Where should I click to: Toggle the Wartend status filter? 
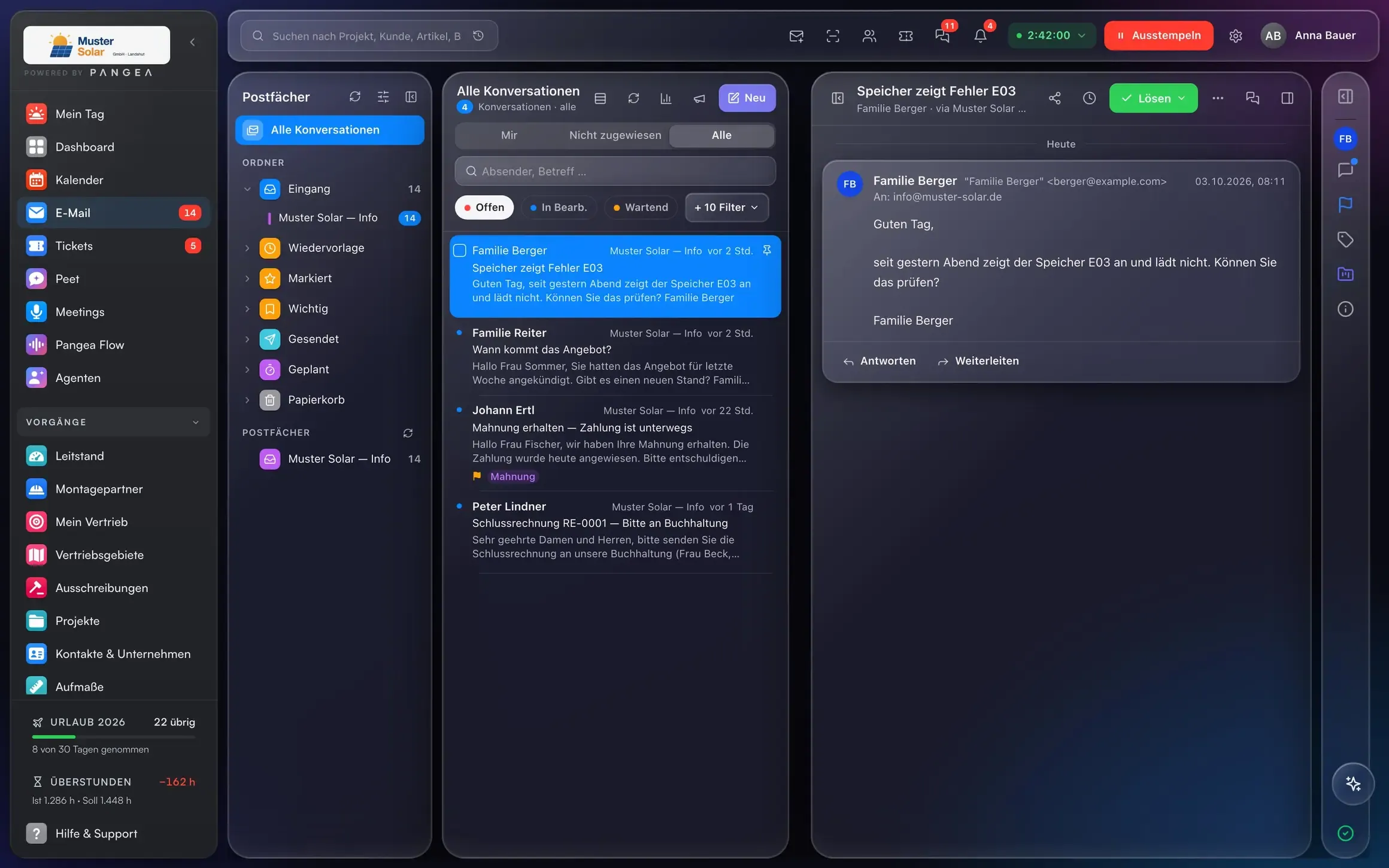click(641, 207)
